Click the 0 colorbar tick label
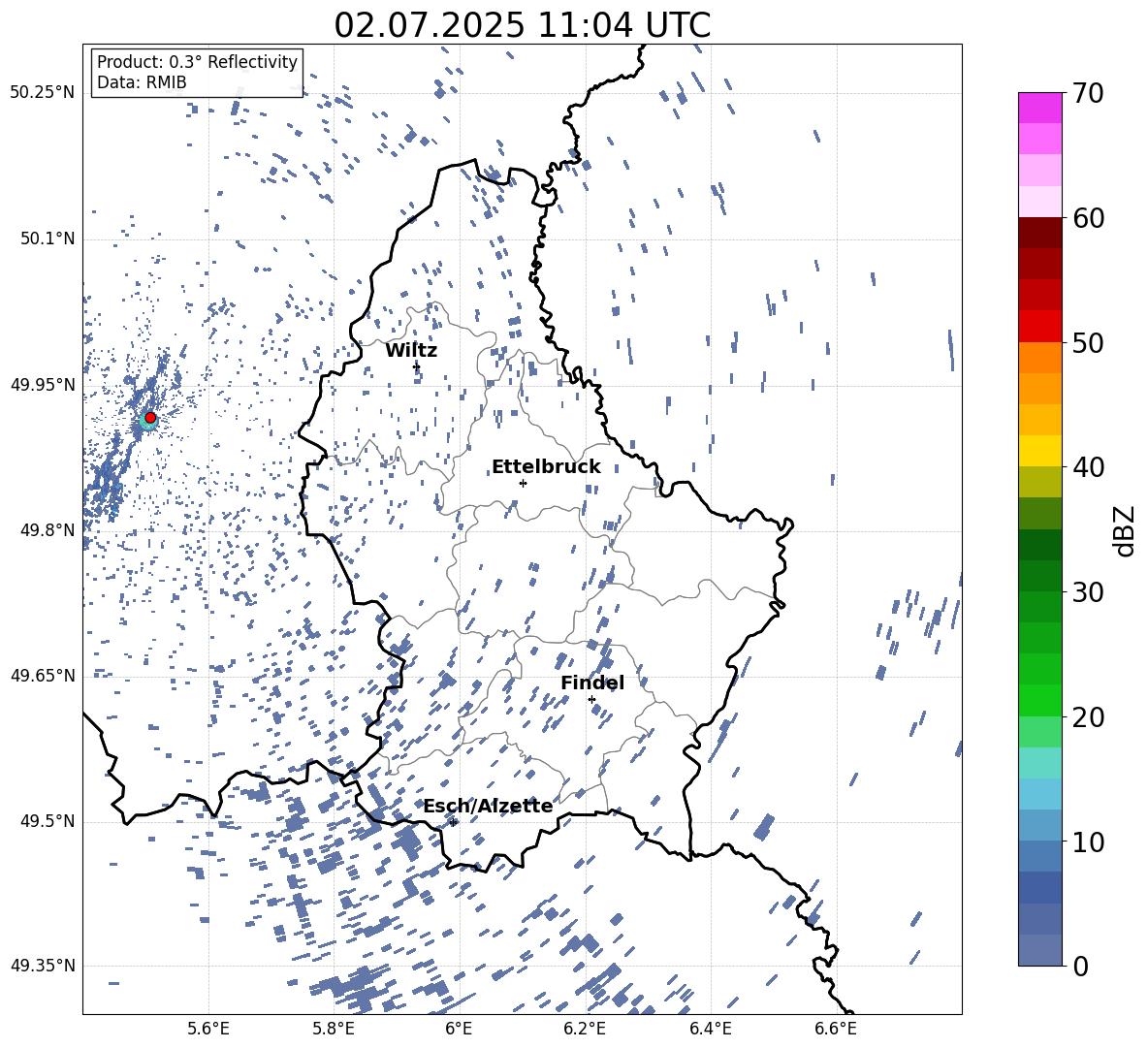The width and height of the screenshot is (1148, 1048). point(1081,966)
